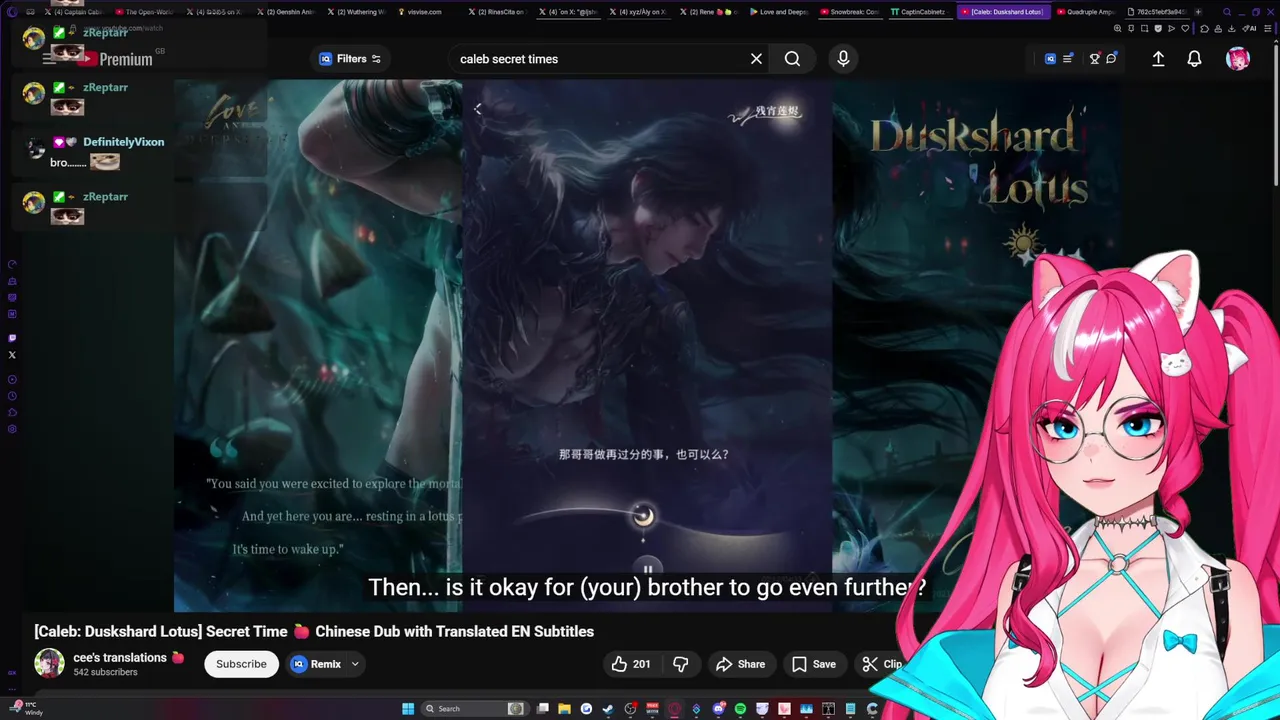Switch to the Snowbreak YouTube tab
This screenshot has height=720, width=1280.
point(850,12)
